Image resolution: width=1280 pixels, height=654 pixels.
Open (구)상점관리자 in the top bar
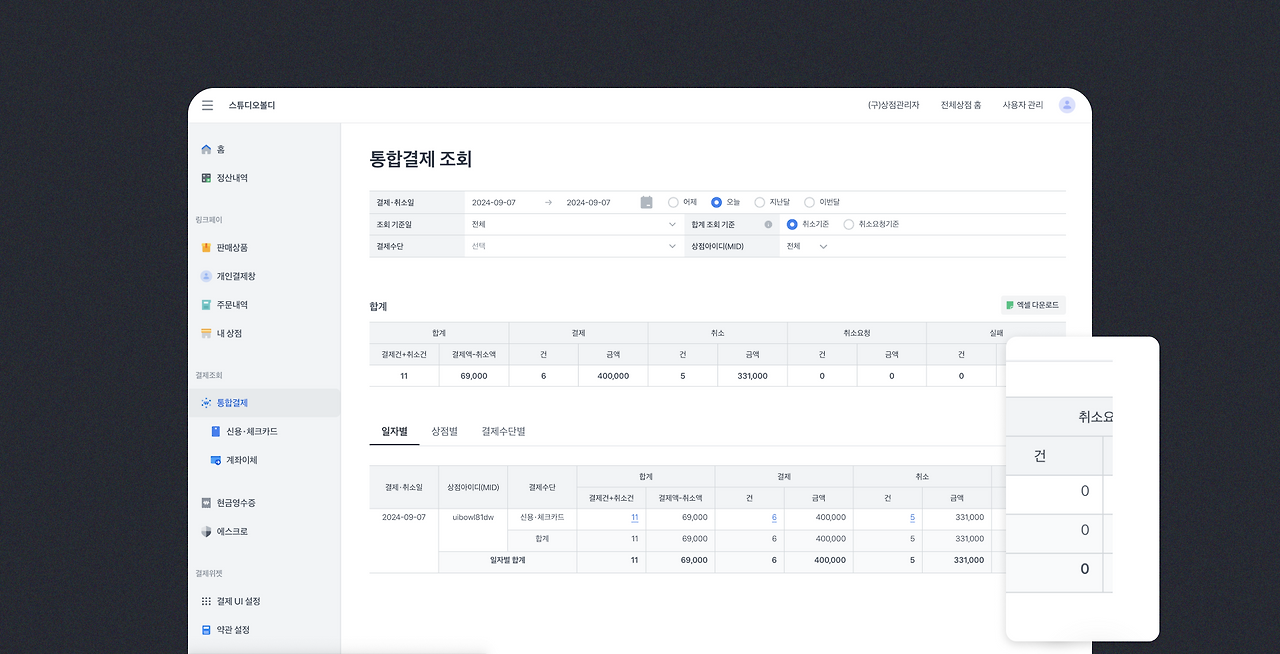[x=893, y=105]
